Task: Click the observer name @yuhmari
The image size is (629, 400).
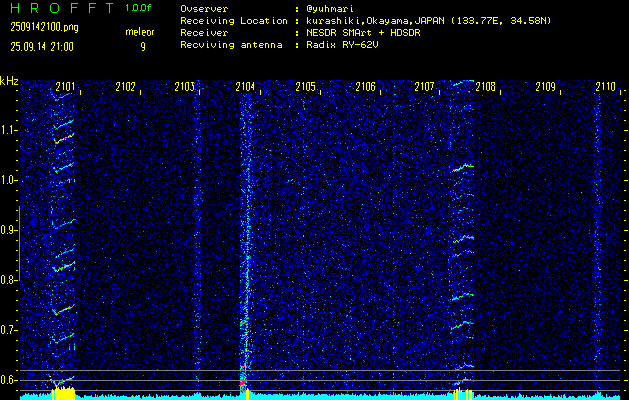Action: [330, 9]
